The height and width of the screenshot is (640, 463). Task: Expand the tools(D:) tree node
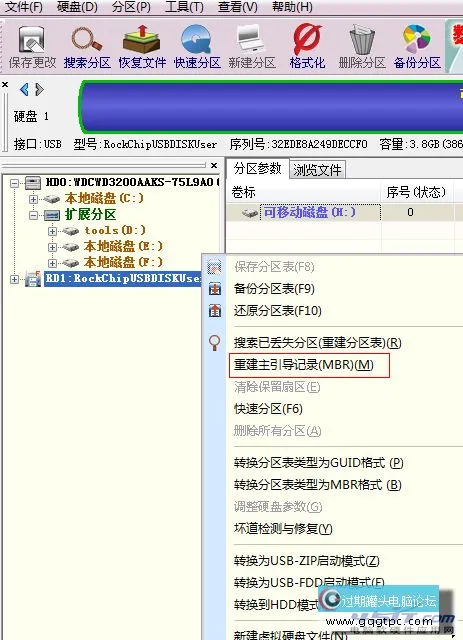pyautogui.click(x=53, y=231)
